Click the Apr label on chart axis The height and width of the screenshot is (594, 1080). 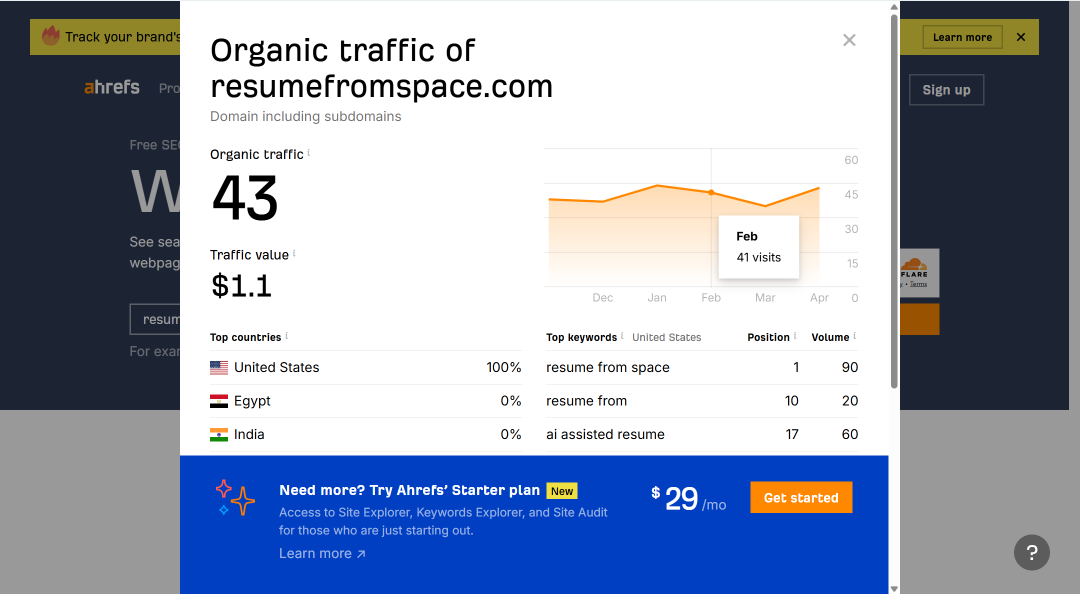click(820, 298)
